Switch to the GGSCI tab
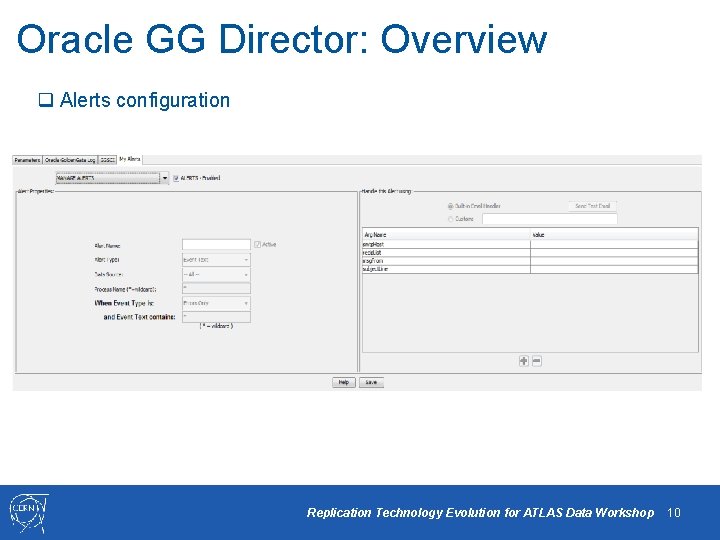The width and height of the screenshot is (720, 540). point(107,160)
